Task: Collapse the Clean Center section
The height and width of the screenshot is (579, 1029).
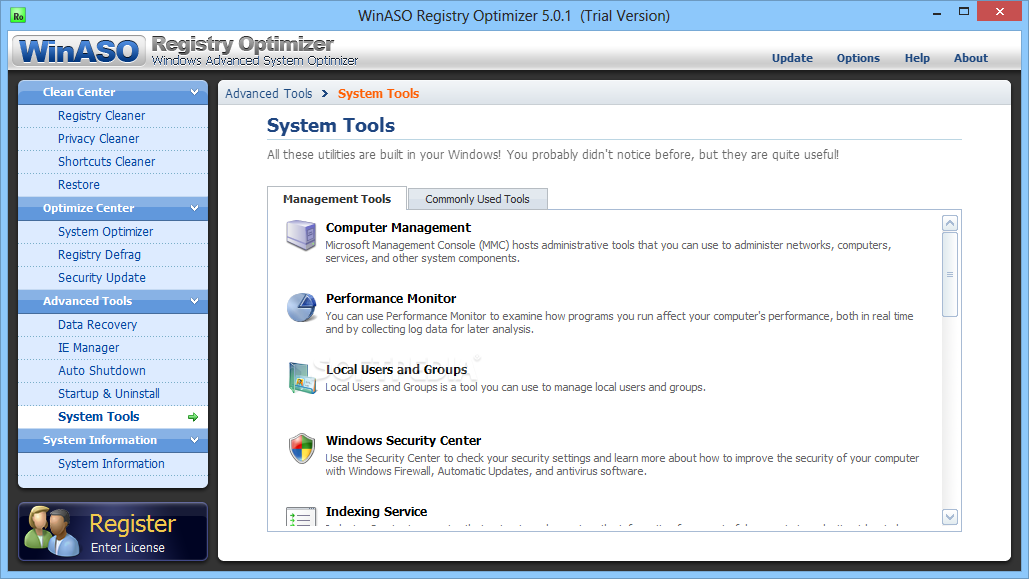Action: pyautogui.click(x=194, y=92)
